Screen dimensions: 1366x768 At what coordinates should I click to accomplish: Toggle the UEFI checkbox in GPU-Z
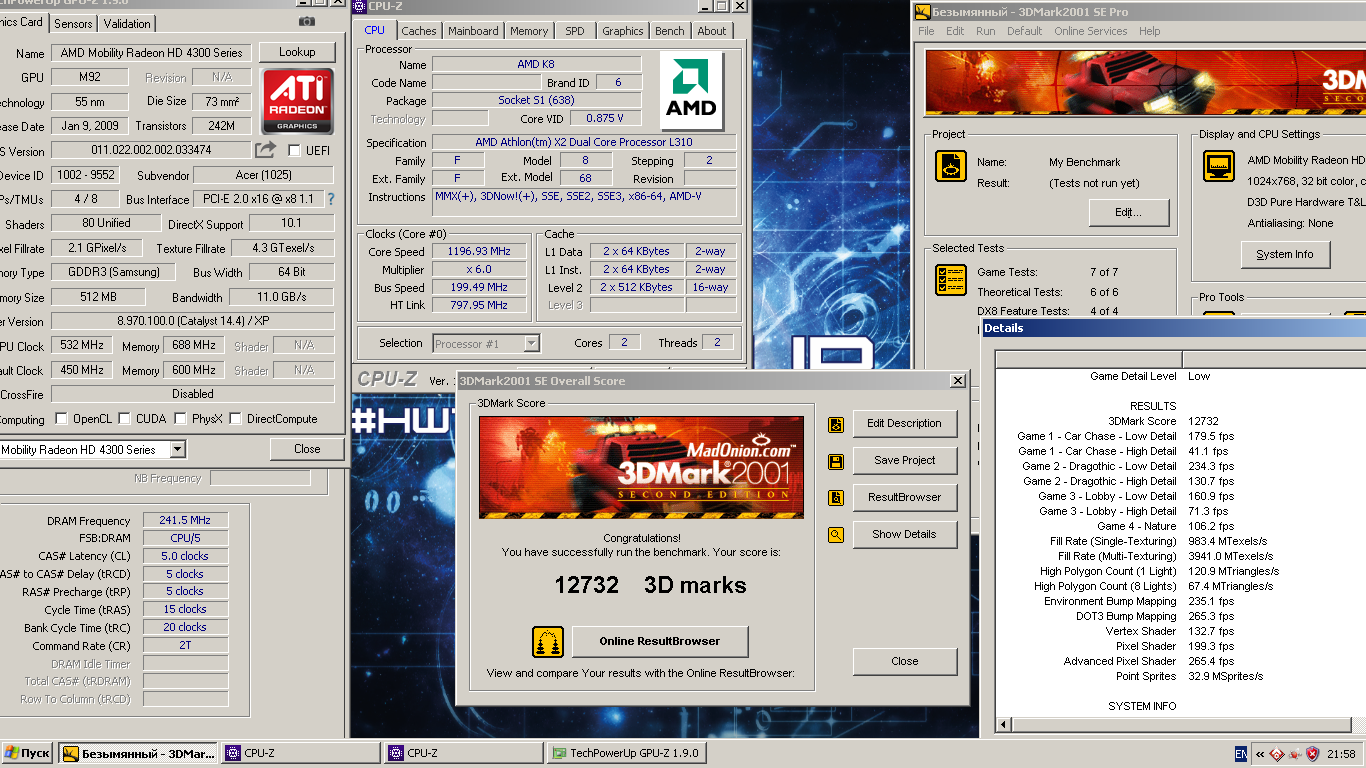coord(294,151)
